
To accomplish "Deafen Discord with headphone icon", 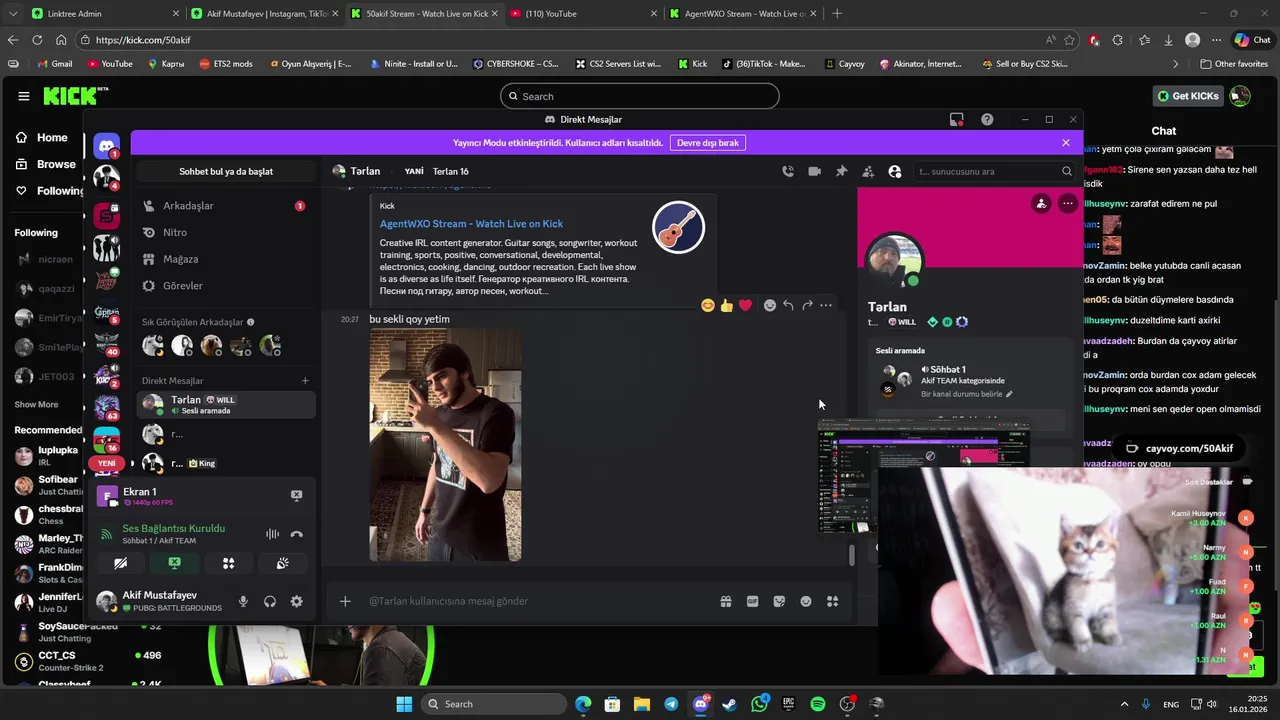I will click(270, 601).
